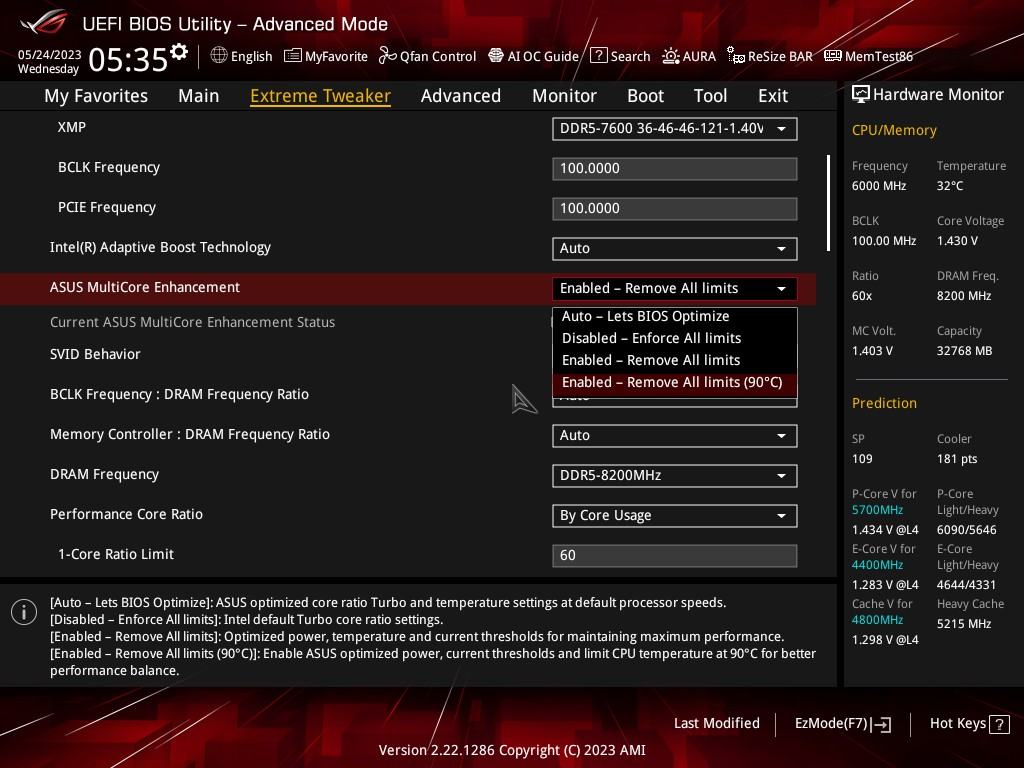1024x768 pixels.
Task: Click the 1-Core Ratio Limit field
Action: (x=674, y=556)
